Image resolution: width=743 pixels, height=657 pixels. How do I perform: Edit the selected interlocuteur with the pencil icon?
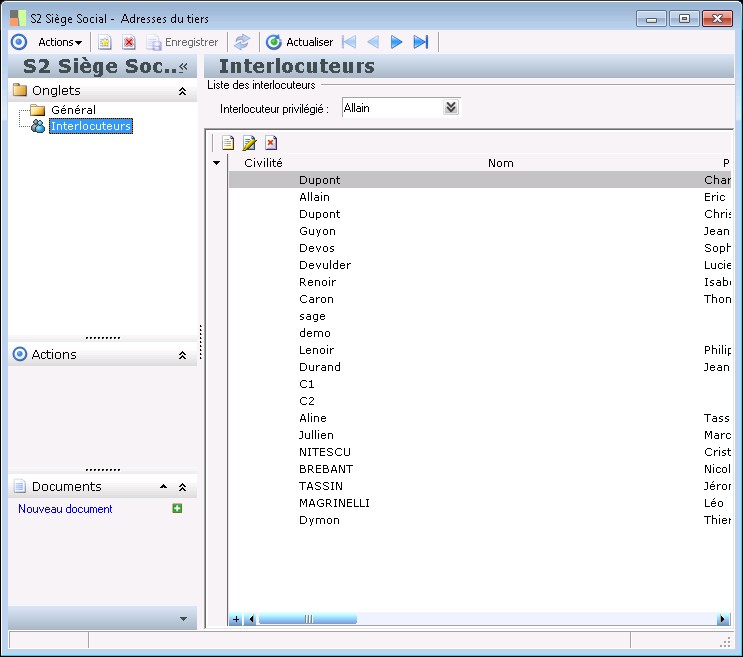tap(249, 143)
